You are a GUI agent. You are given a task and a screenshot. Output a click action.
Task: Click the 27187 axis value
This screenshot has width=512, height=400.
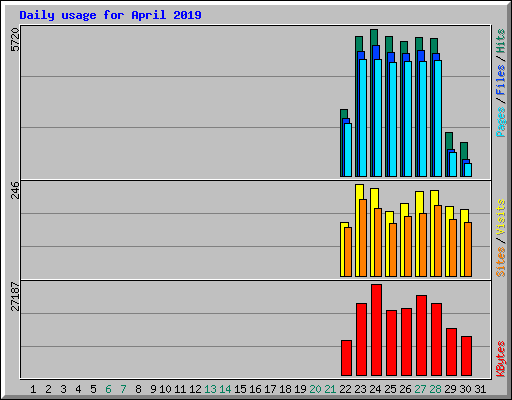(15, 296)
